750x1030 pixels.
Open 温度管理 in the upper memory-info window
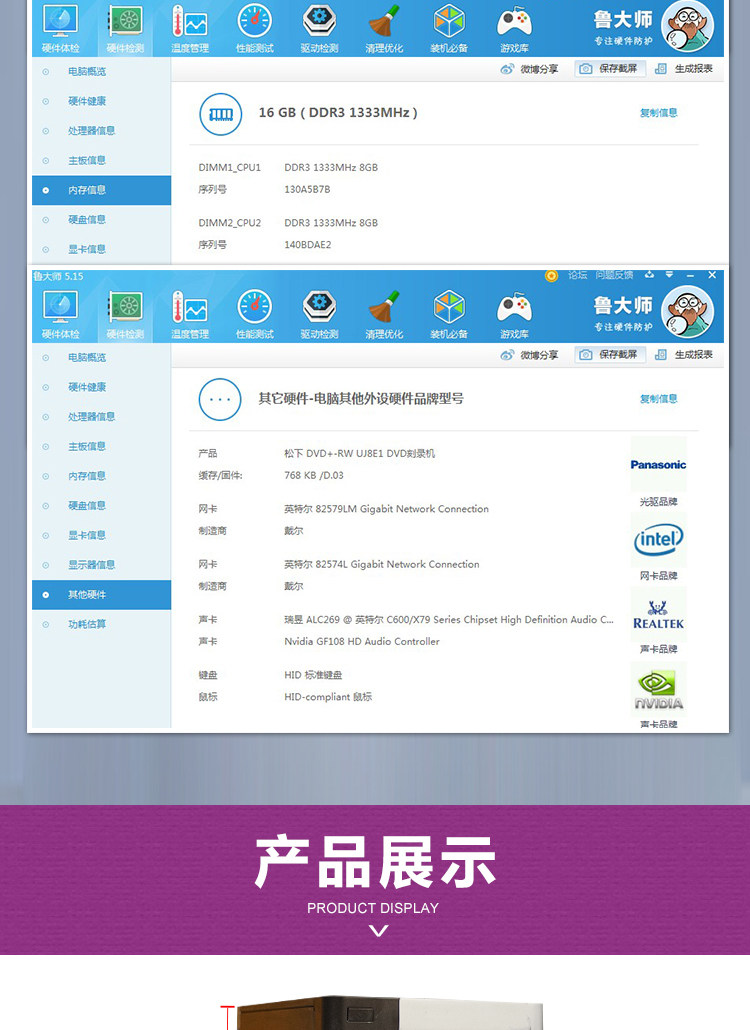pyautogui.click(x=190, y=28)
